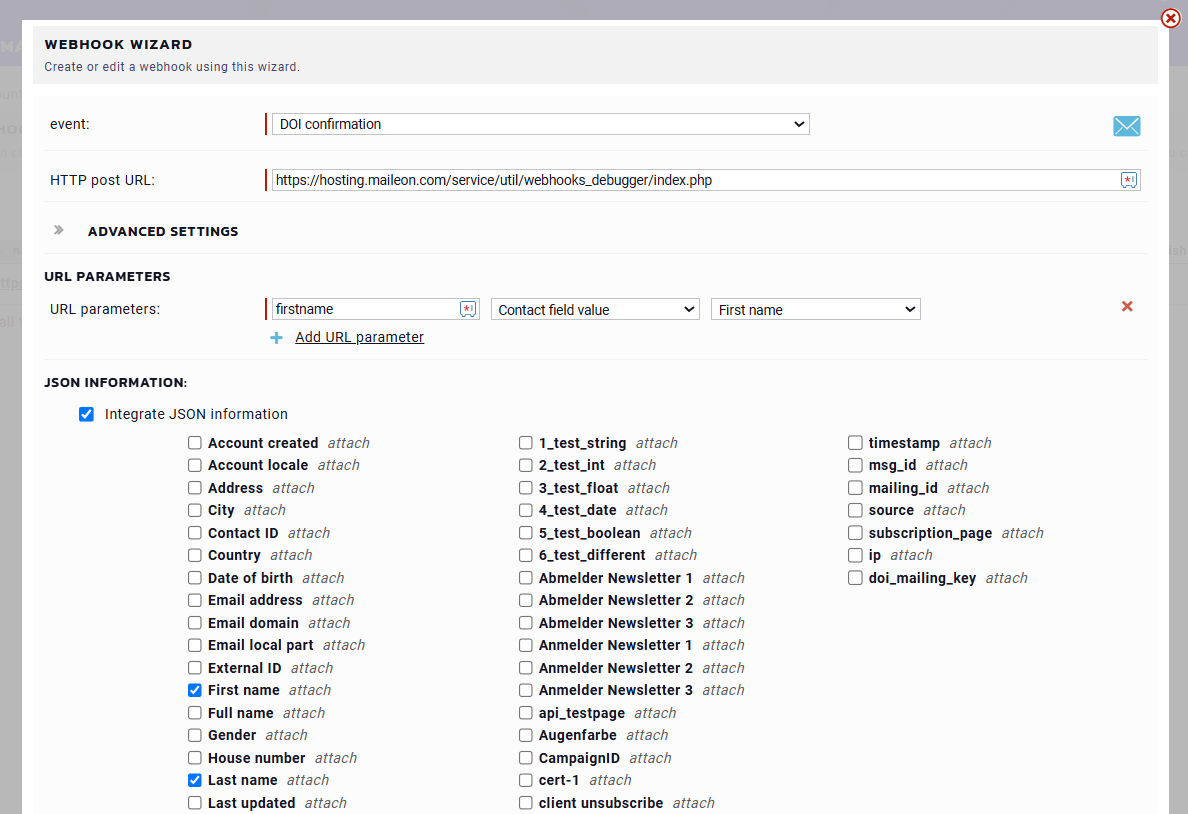The width and height of the screenshot is (1188, 814).
Task: Uncheck the Last name checkbox
Action: 195,780
